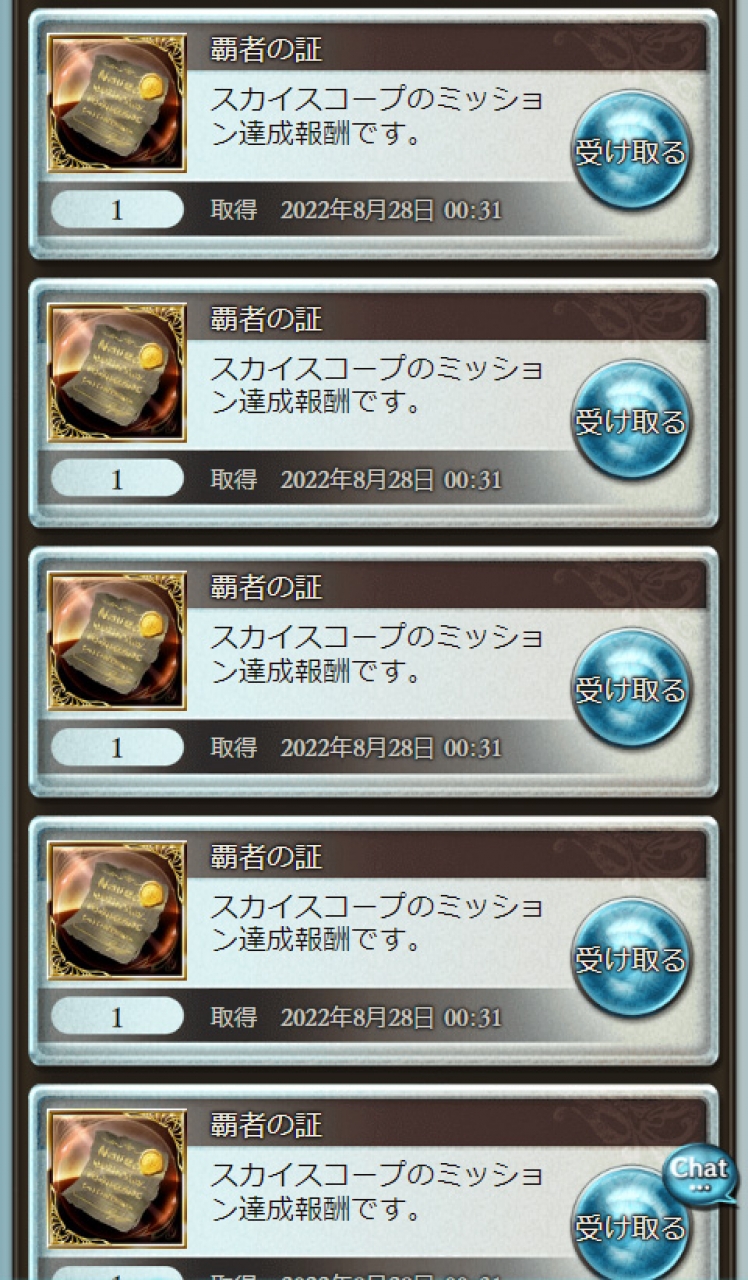Viewport: 748px width, 1280px height.
Task: Tap the fourth entry's 取得 date line
Action: (356, 1018)
